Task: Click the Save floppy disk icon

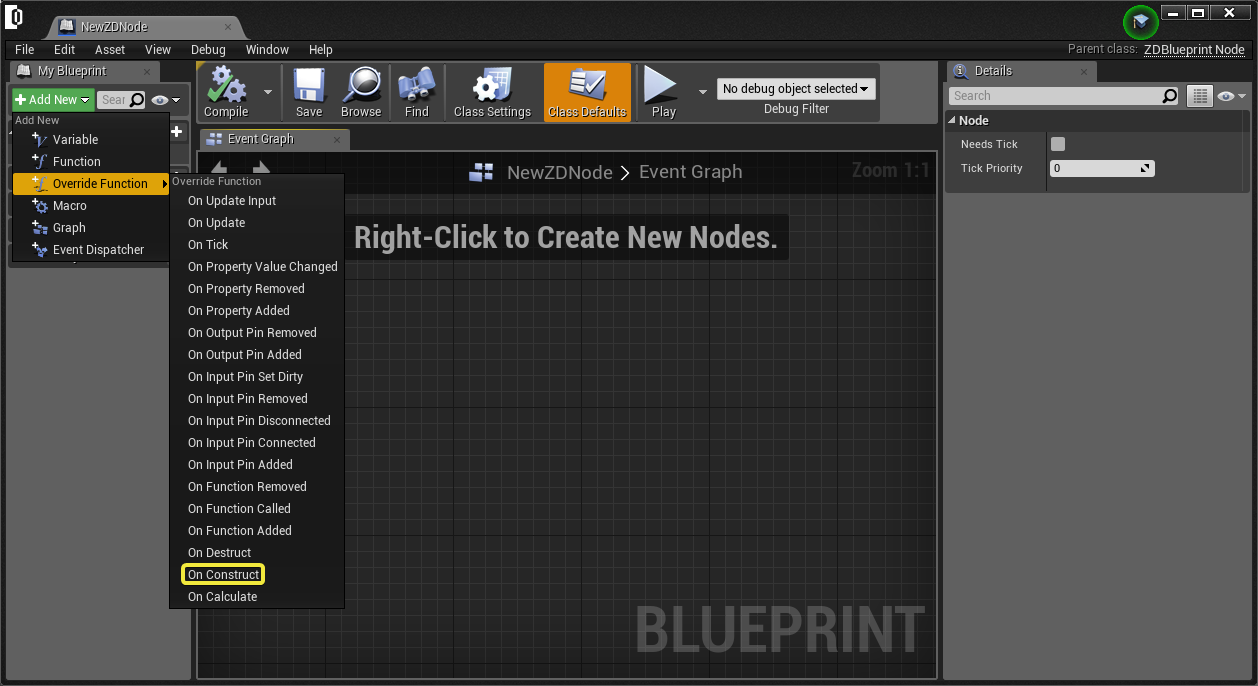Action: pyautogui.click(x=309, y=92)
